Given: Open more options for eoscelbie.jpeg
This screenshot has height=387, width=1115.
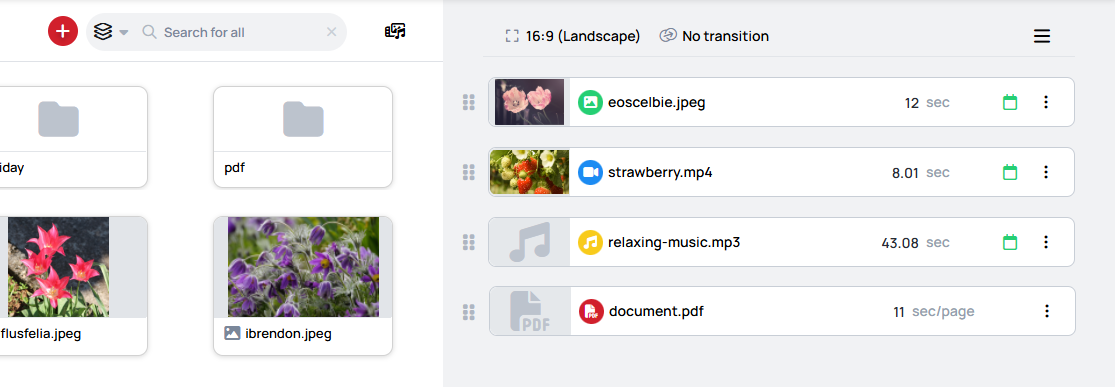Looking at the screenshot, I should [x=1046, y=102].
